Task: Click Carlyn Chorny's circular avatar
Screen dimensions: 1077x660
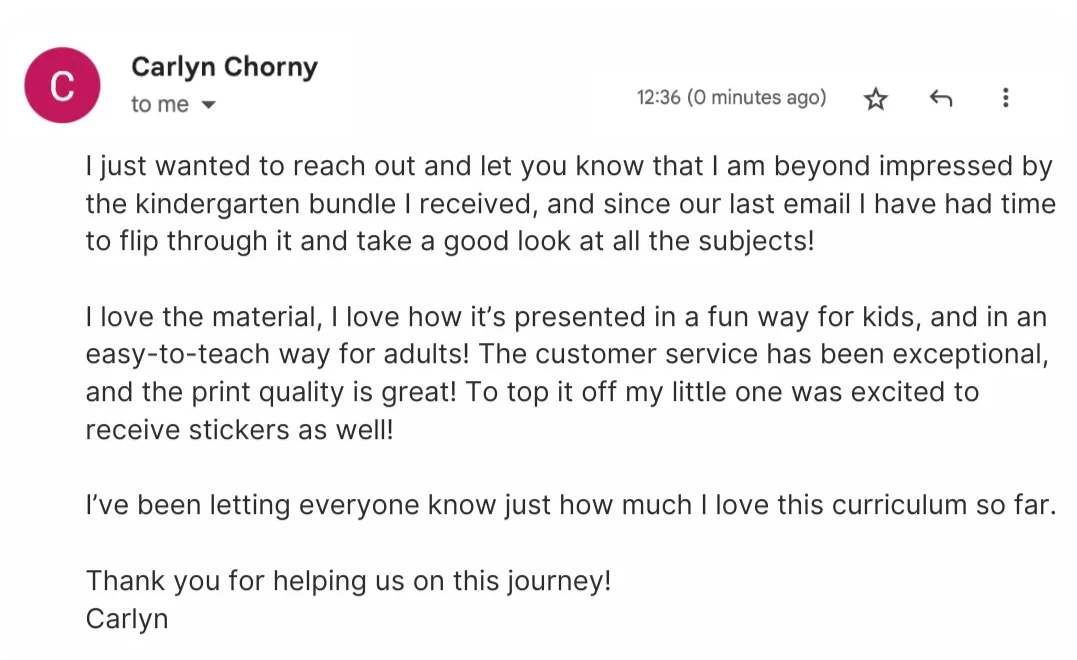Action: point(62,85)
